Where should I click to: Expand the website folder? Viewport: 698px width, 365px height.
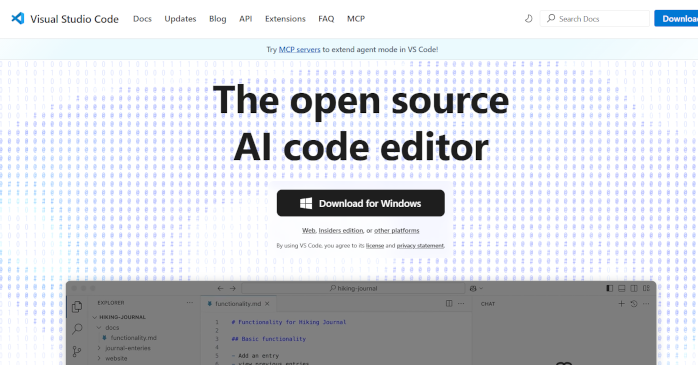[x=99, y=358]
